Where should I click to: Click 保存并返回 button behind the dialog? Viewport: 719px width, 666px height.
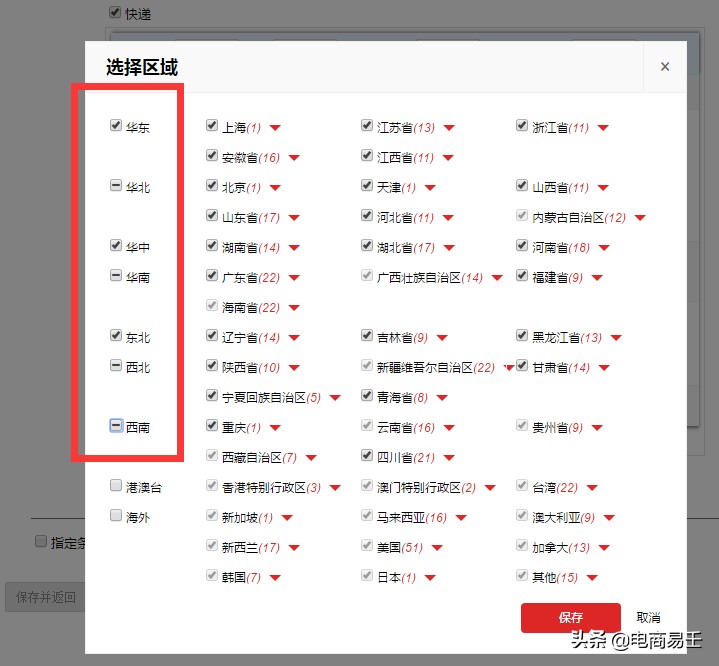coord(45,597)
